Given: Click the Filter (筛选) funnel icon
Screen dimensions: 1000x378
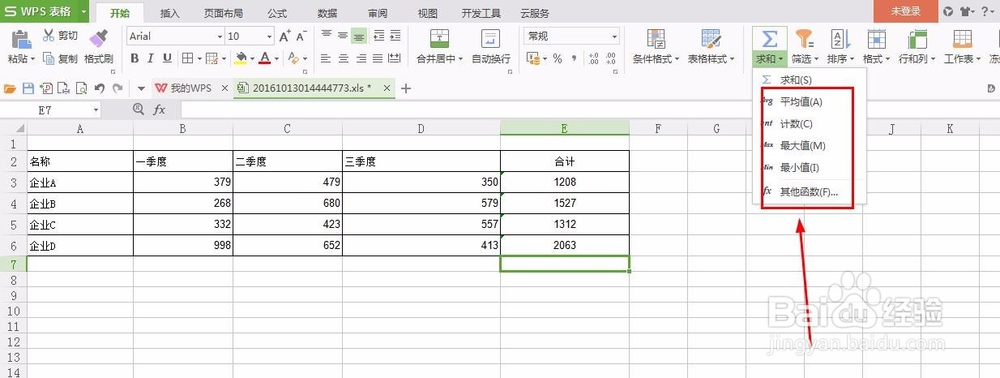Looking at the screenshot, I should [x=805, y=38].
